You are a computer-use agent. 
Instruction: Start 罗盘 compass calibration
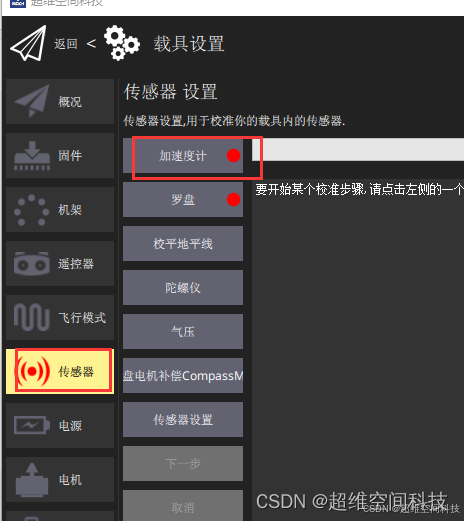[x=183, y=200]
